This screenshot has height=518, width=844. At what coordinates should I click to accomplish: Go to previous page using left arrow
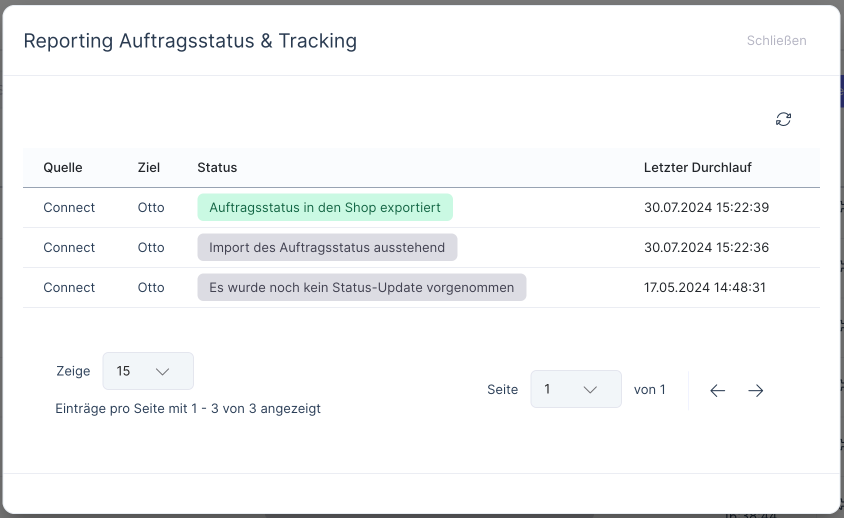coord(717,390)
